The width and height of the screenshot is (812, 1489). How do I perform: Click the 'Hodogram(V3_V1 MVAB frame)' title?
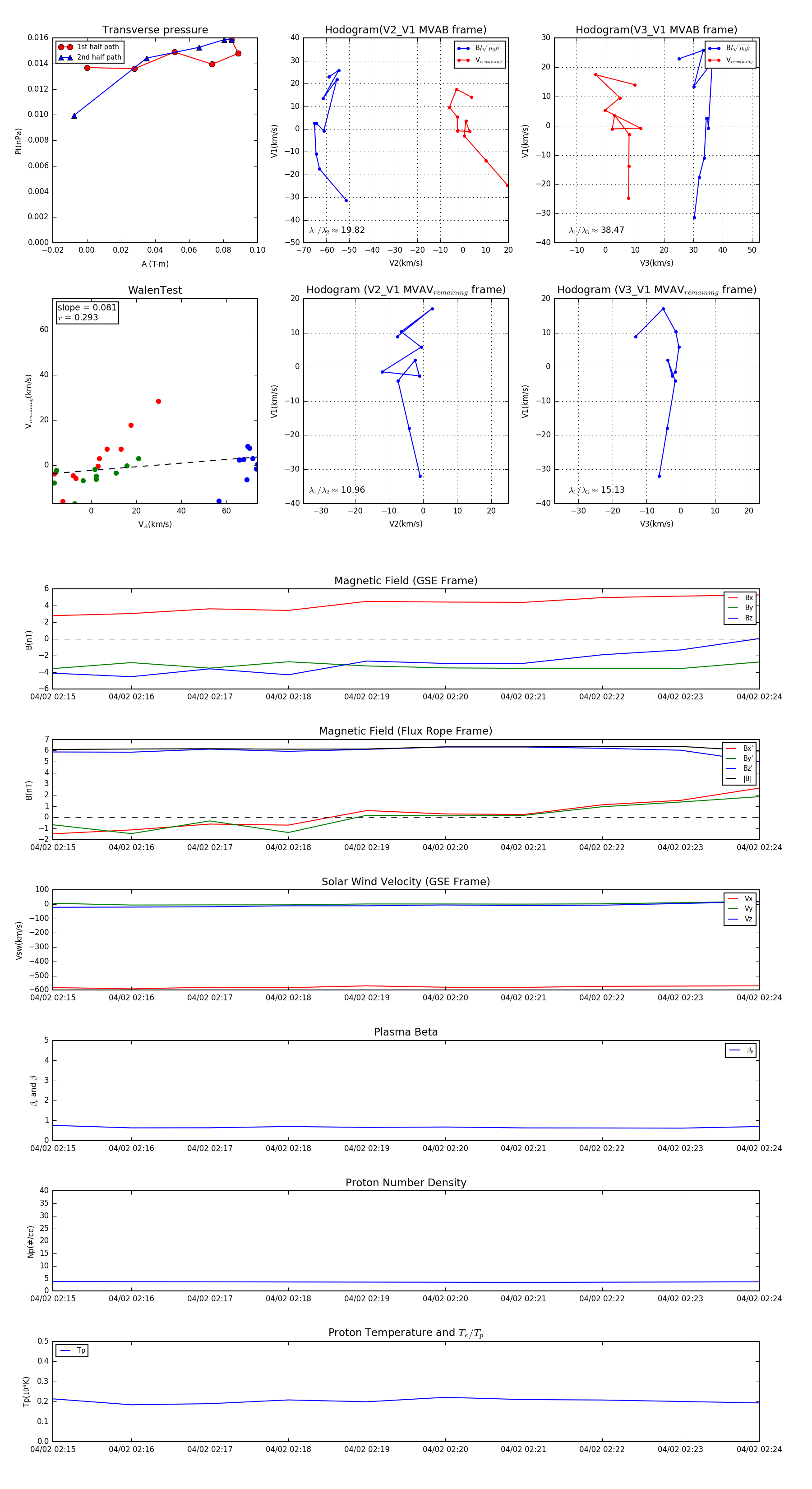click(x=656, y=30)
